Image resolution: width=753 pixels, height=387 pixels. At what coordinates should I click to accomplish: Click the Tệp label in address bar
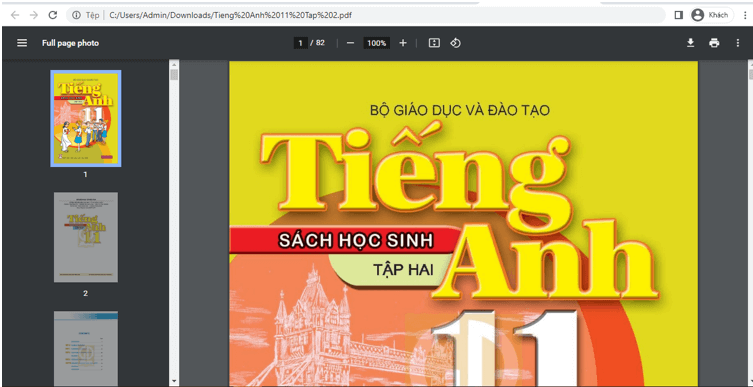[92, 15]
